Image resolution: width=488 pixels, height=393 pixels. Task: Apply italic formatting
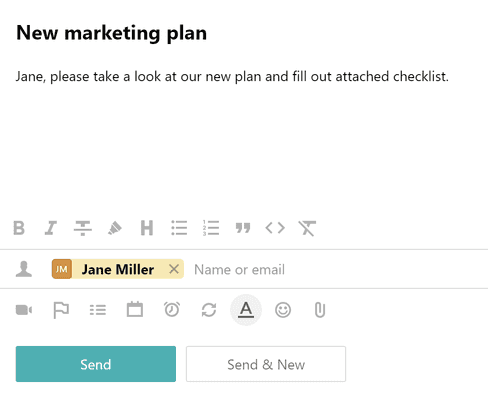(50, 228)
